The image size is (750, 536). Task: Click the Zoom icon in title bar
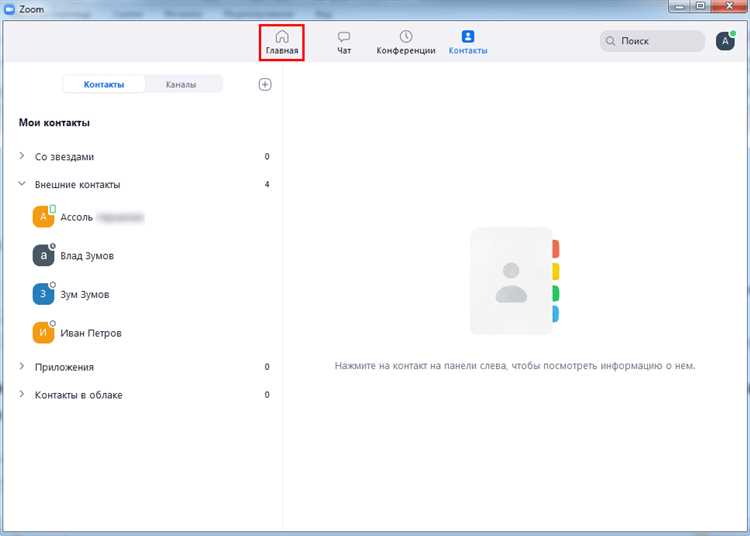tap(9, 9)
